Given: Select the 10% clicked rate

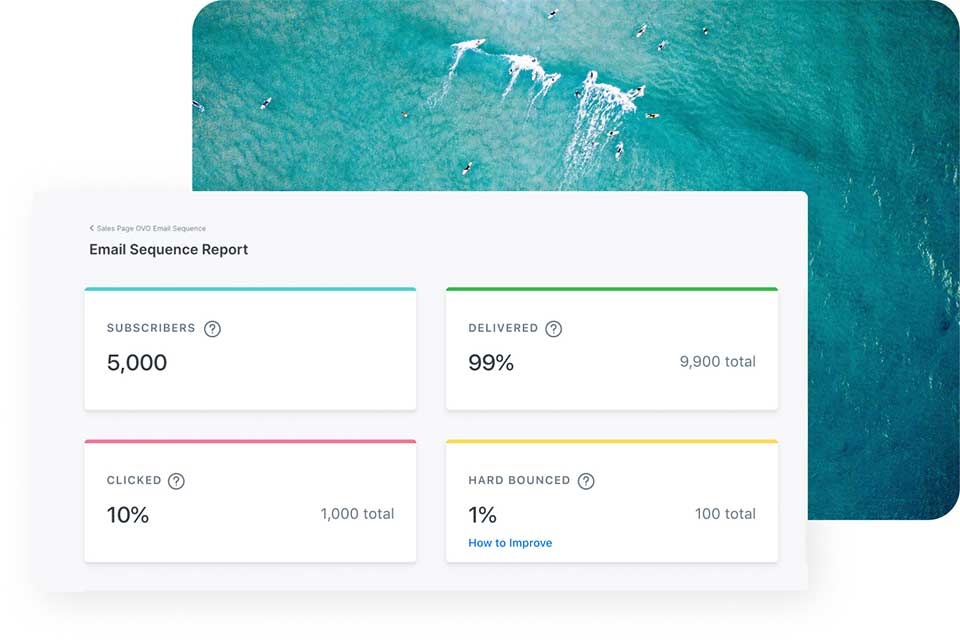Looking at the screenshot, I should pyautogui.click(x=128, y=515).
